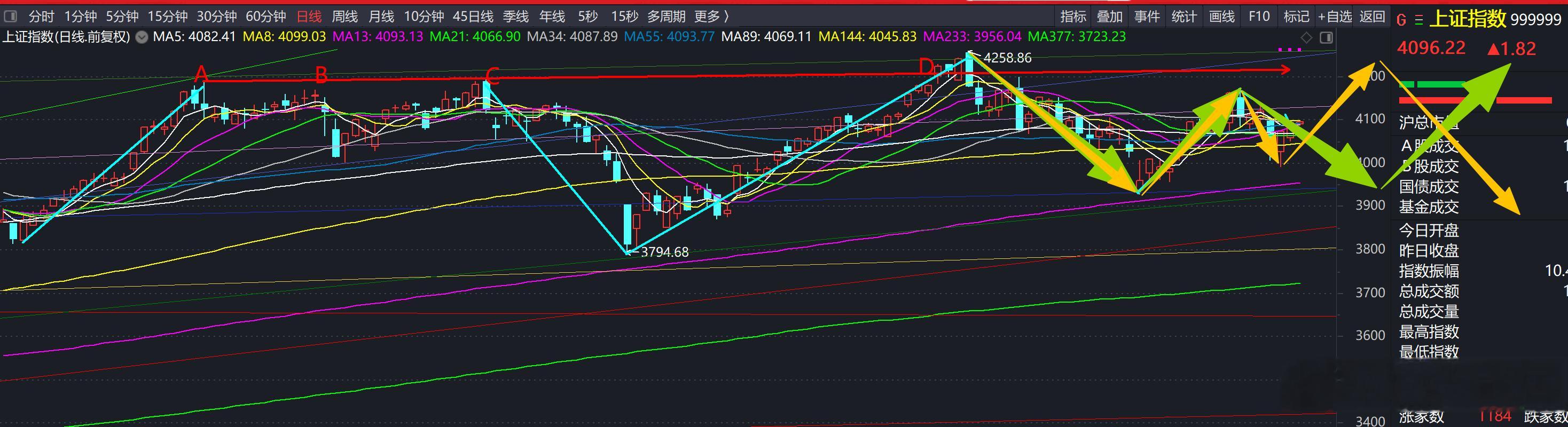Activate the 画线 drawing tools

coord(1221,17)
